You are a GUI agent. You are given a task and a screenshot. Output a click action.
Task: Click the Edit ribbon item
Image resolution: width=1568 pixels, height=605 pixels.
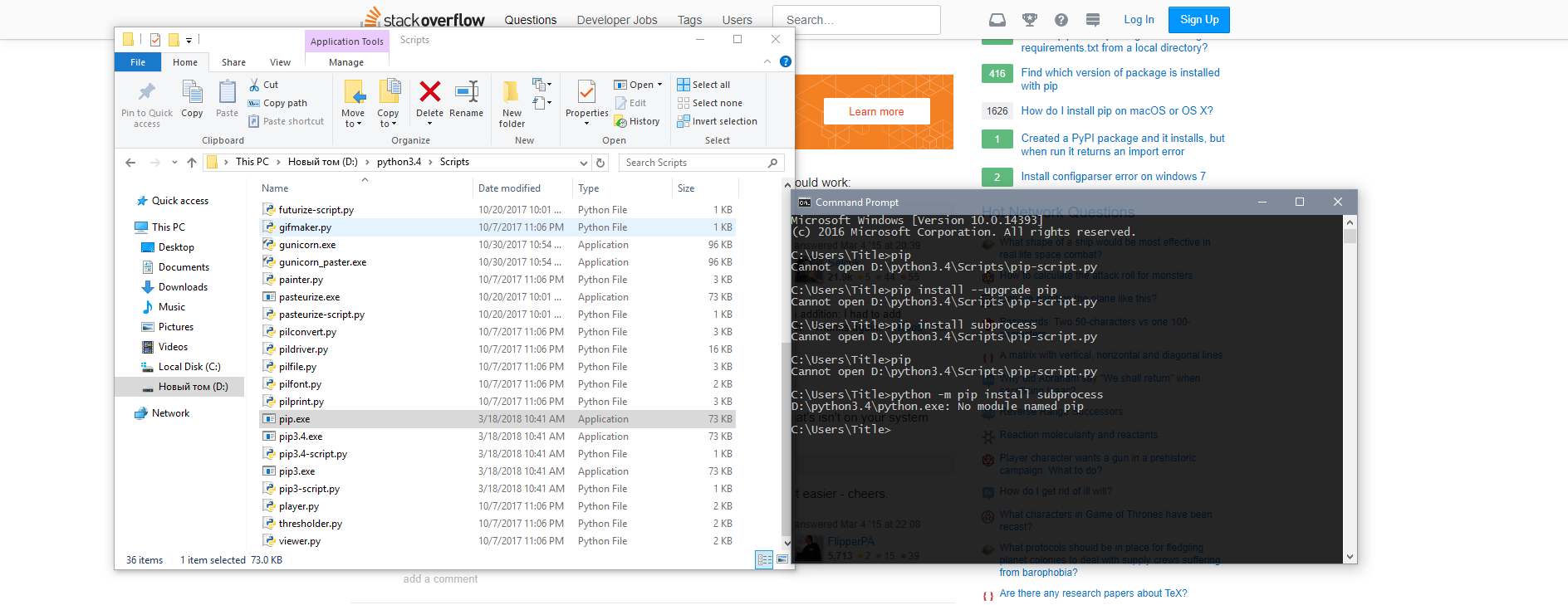[x=630, y=103]
